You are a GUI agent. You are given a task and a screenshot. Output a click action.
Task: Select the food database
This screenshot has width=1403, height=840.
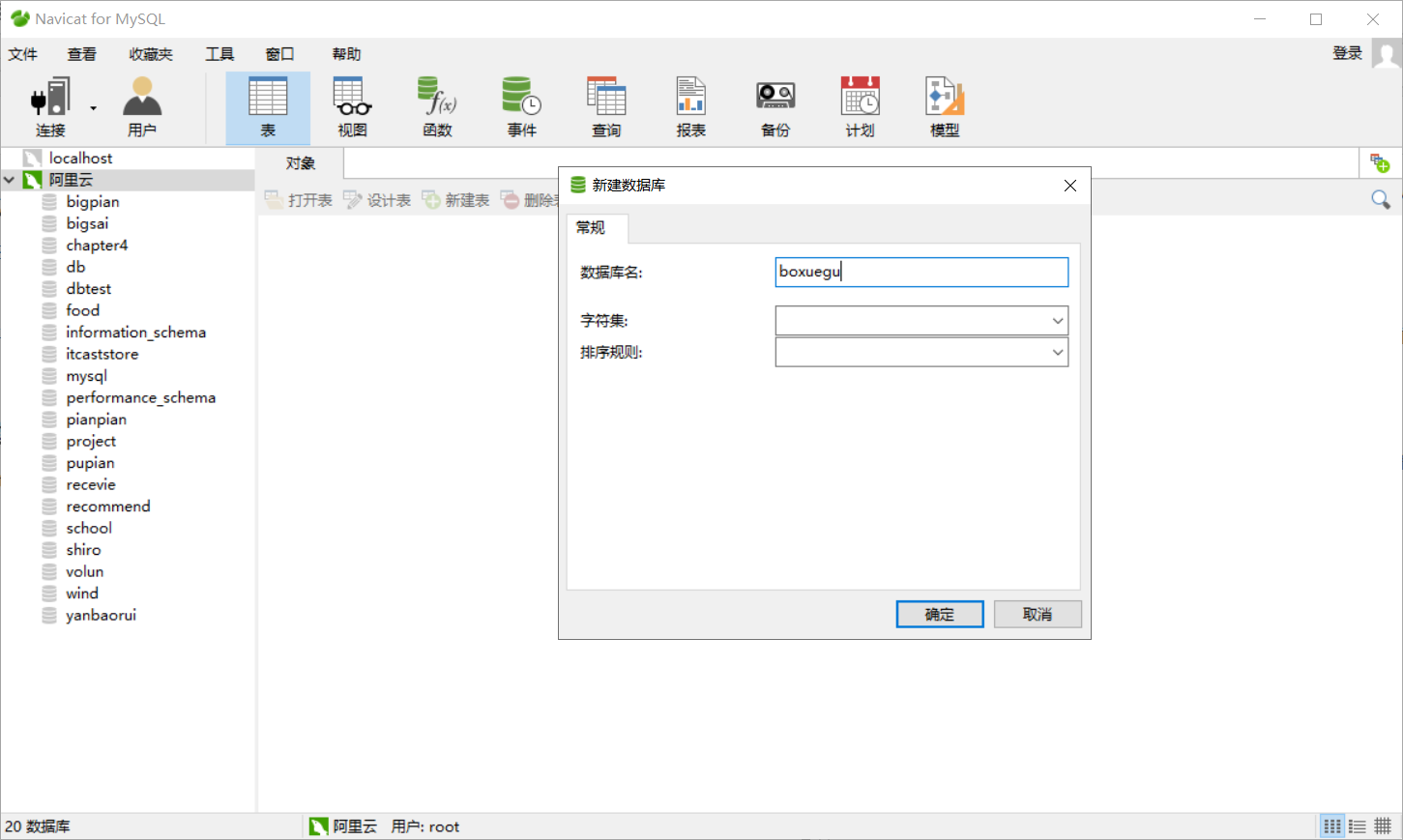(x=83, y=310)
